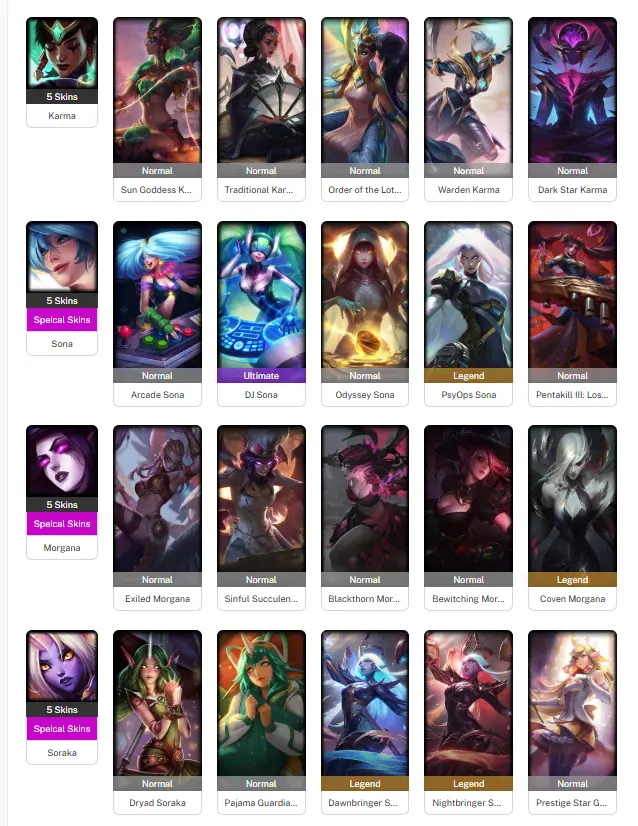Click the Warden Karma name label
The height and width of the screenshot is (826, 638).
click(x=468, y=190)
